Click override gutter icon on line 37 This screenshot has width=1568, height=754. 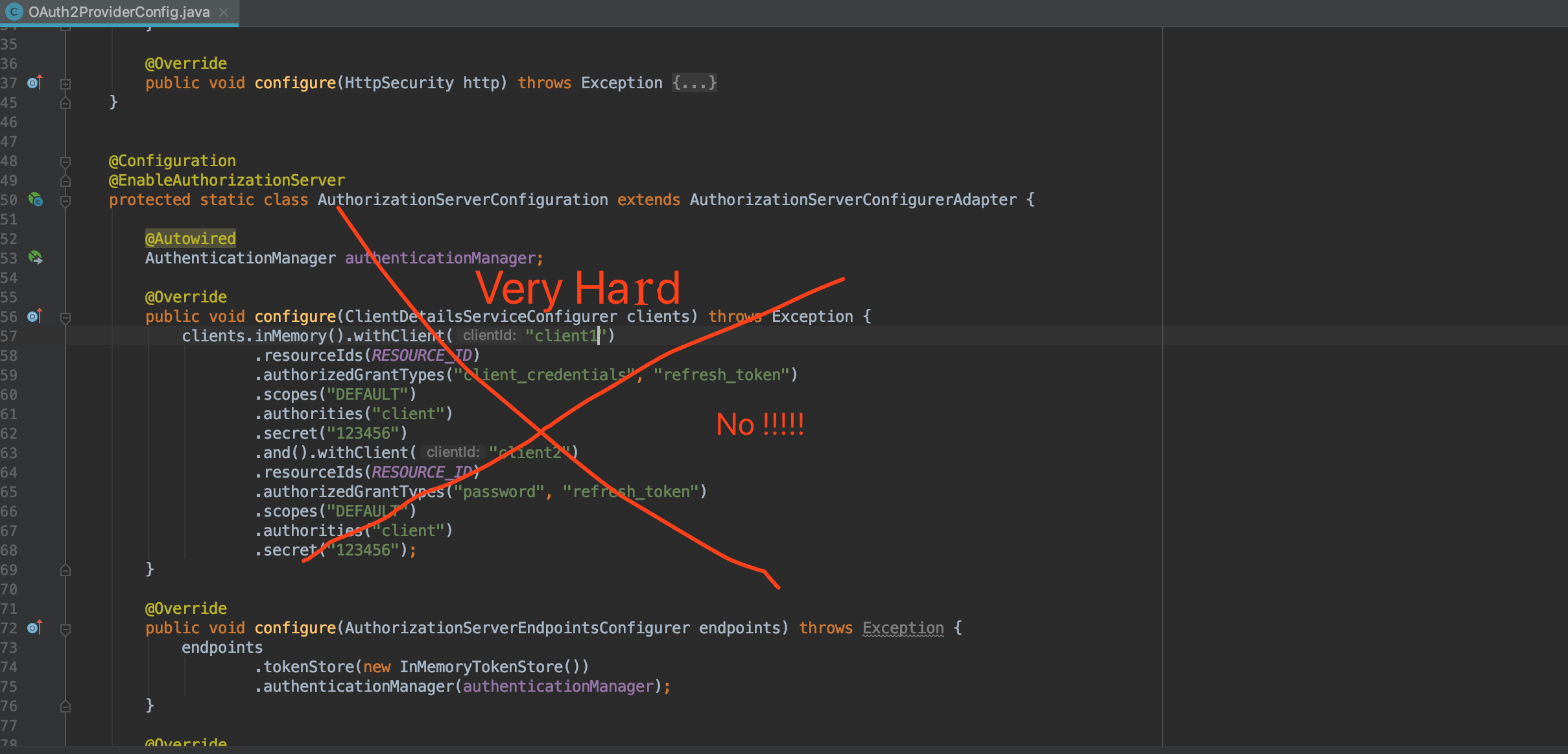coord(34,82)
